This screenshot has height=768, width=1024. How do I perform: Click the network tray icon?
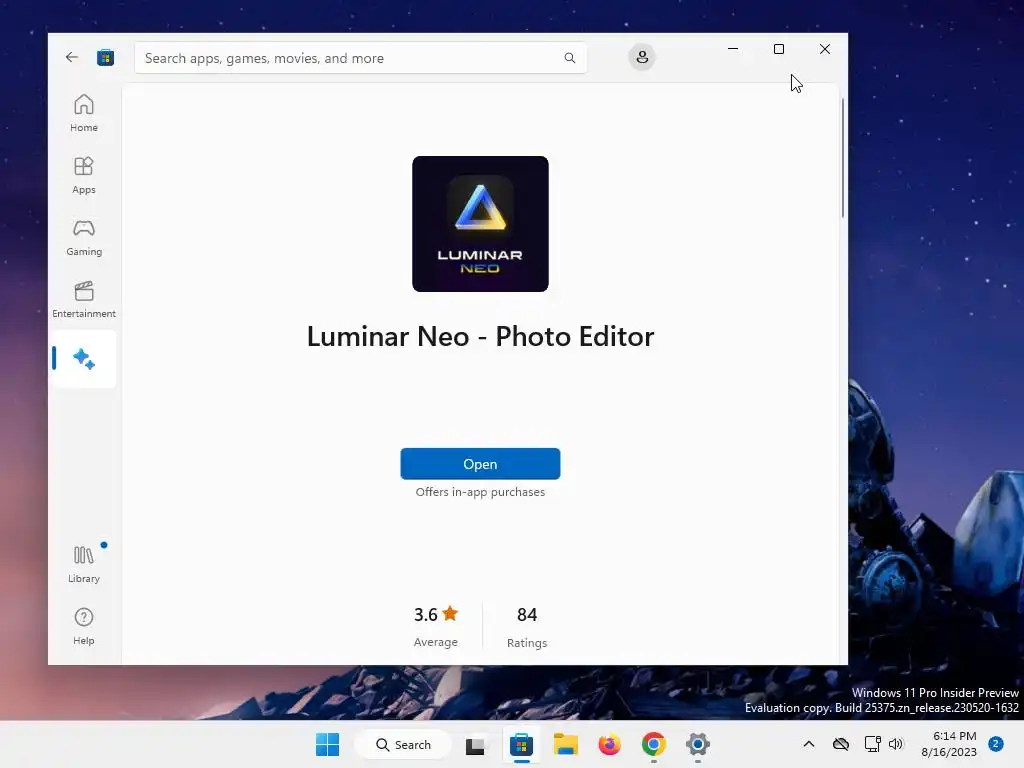pos(872,744)
